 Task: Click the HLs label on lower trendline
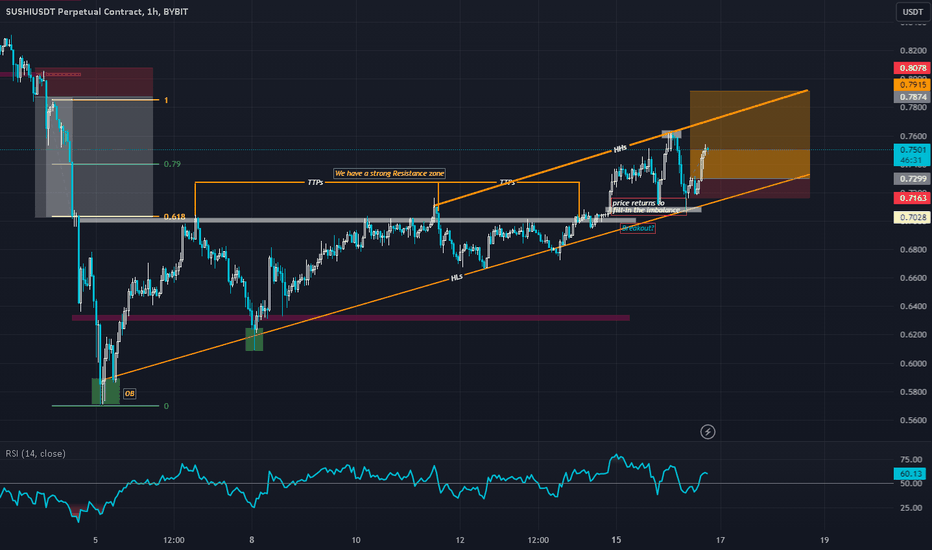(x=456, y=278)
